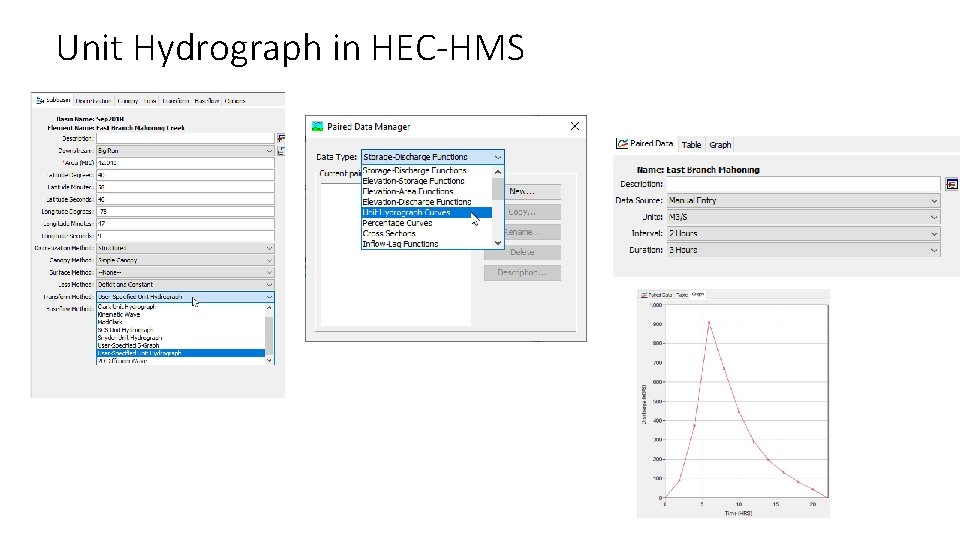The image size is (960, 540).
Task: Click scroll-down arrow of data type list
Action: tap(498, 243)
